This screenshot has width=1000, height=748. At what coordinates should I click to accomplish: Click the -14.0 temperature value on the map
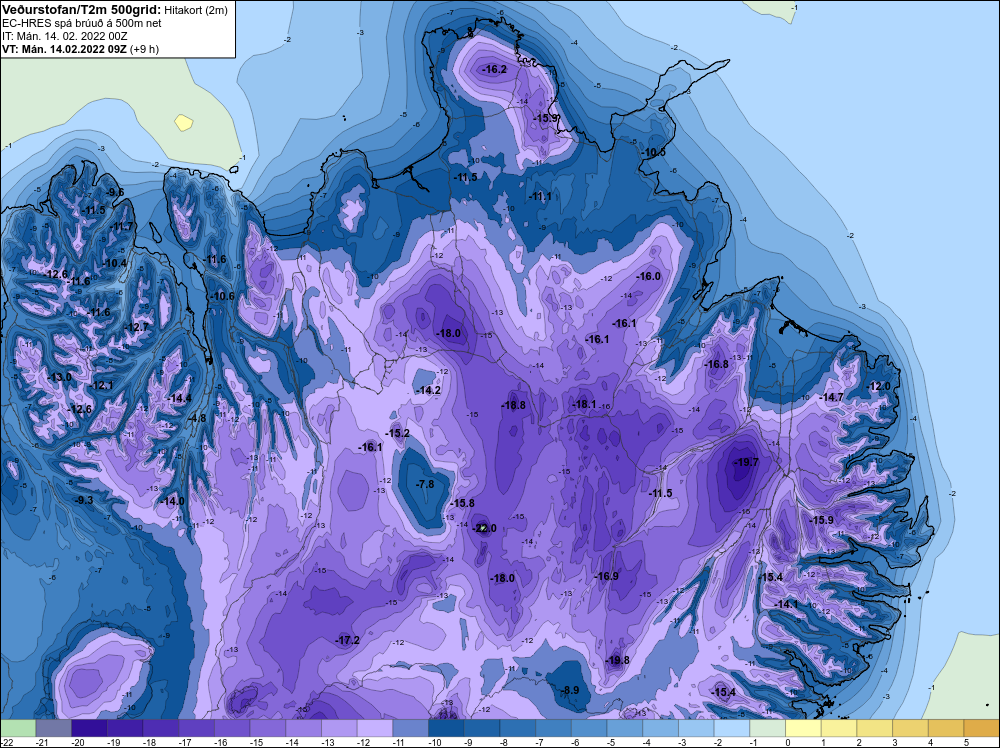(x=172, y=502)
